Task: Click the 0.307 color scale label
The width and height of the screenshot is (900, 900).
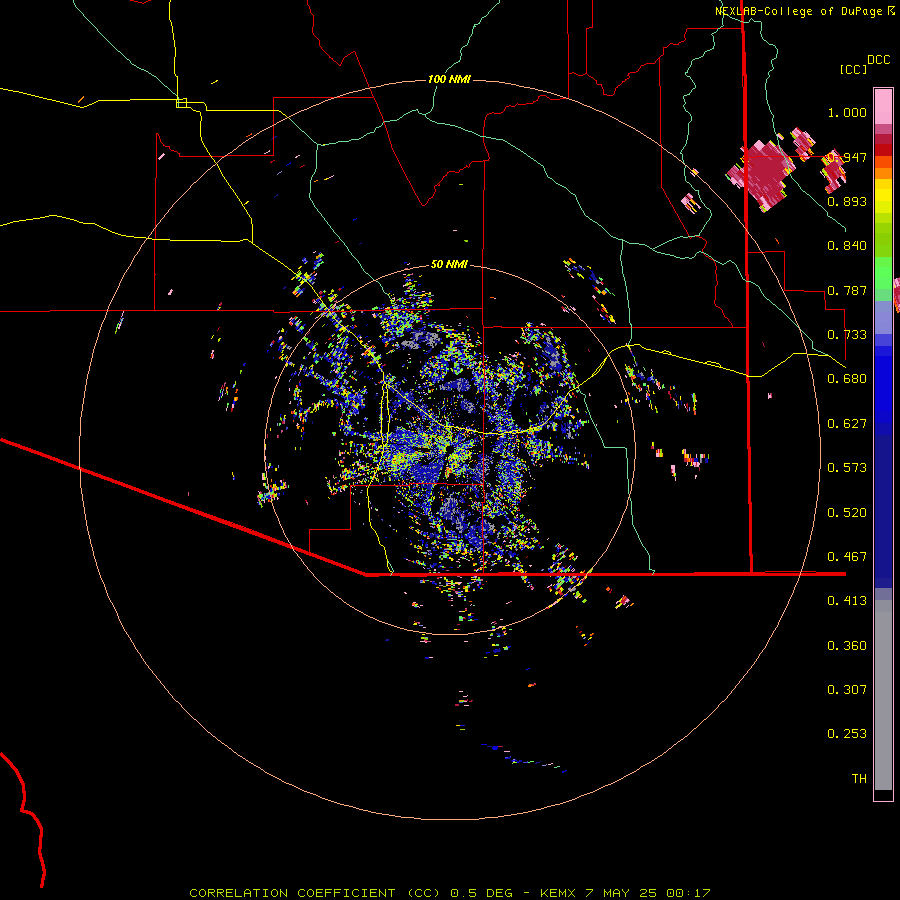Action: point(847,690)
